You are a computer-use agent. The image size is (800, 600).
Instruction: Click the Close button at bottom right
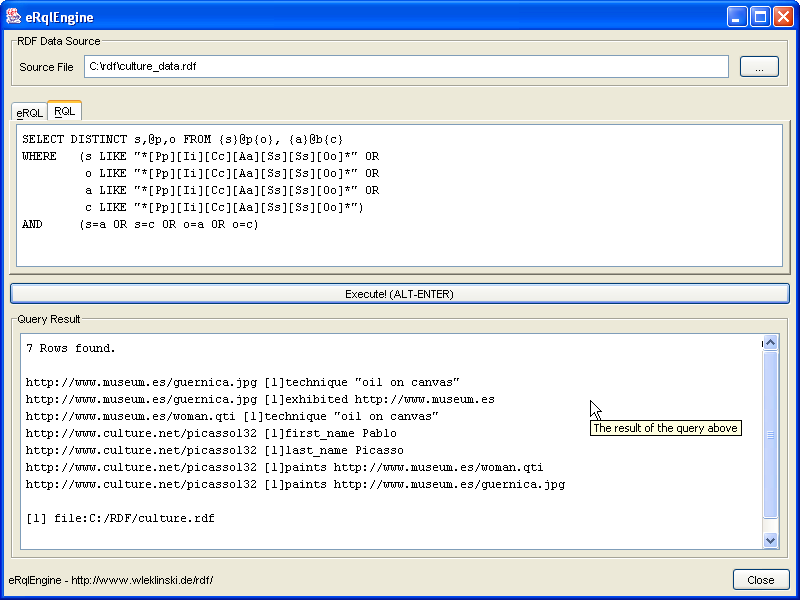click(x=760, y=580)
